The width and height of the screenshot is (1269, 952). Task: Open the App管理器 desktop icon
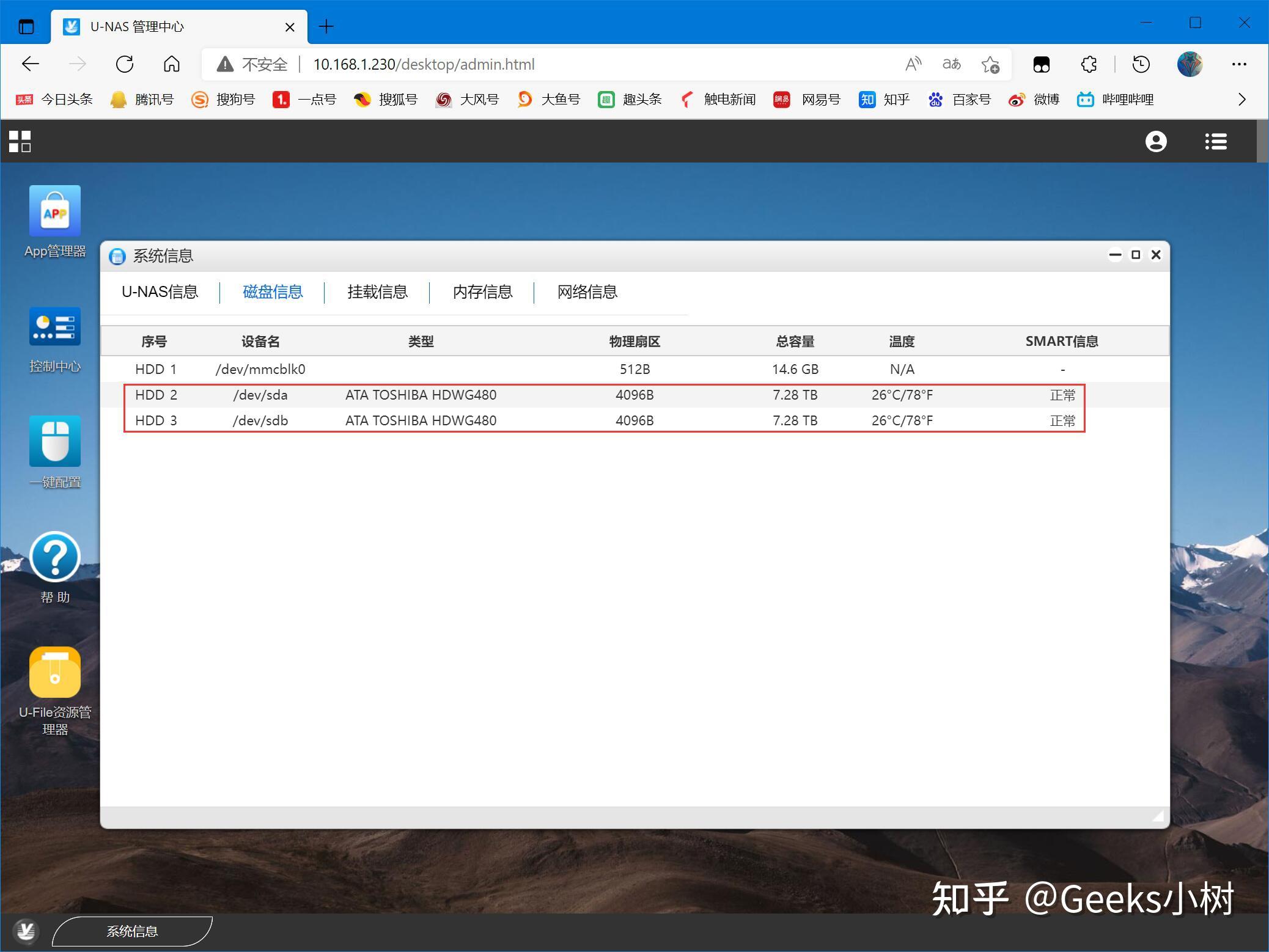54,211
